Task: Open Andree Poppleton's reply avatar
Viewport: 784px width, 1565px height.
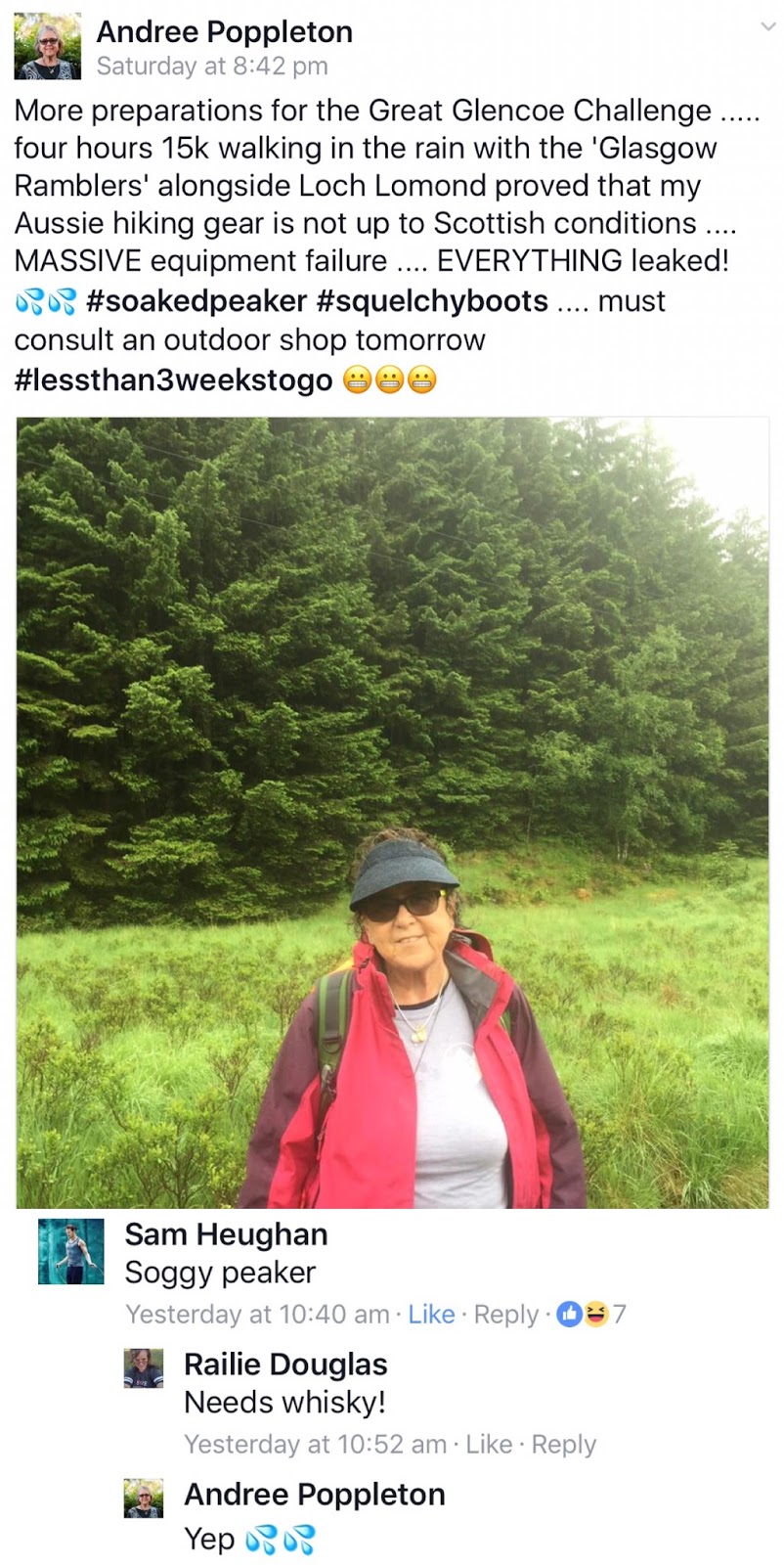Action: 143,1498
